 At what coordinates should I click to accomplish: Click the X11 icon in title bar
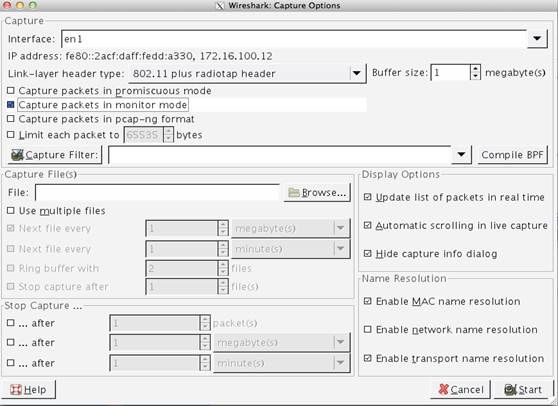tap(220, 6)
